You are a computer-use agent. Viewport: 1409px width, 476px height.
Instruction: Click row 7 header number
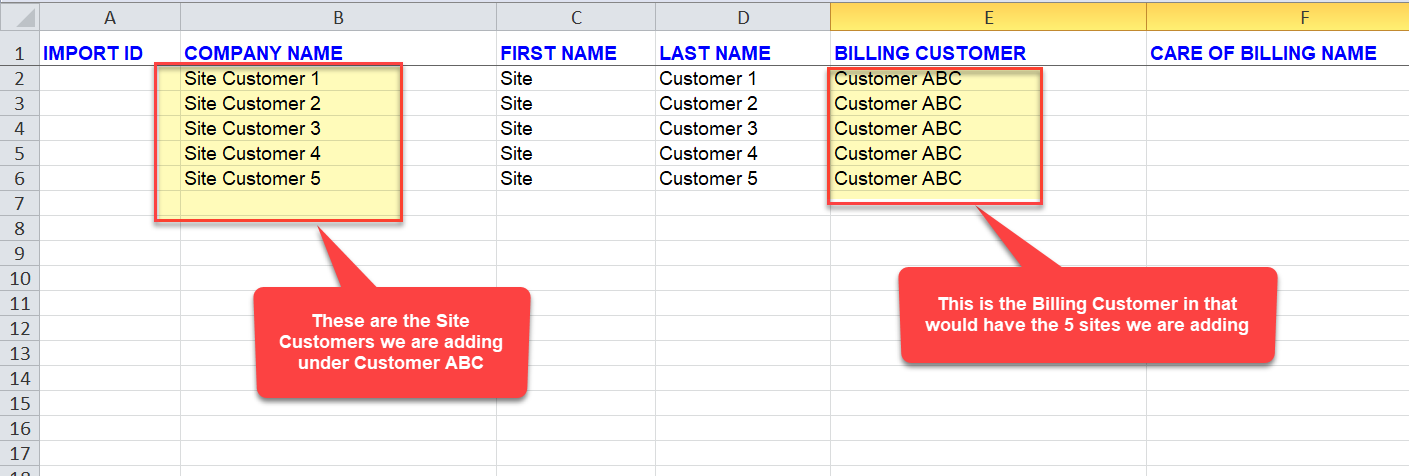(19, 204)
